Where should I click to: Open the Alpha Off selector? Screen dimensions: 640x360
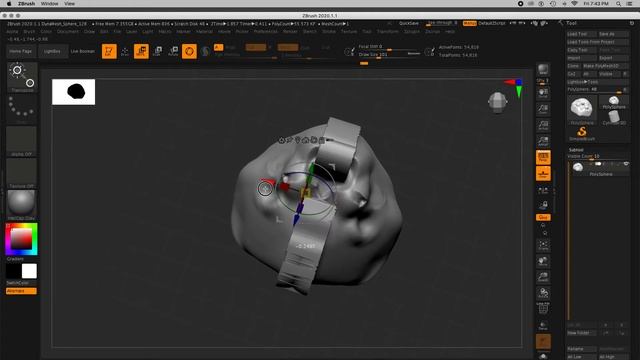(x=22, y=141)
